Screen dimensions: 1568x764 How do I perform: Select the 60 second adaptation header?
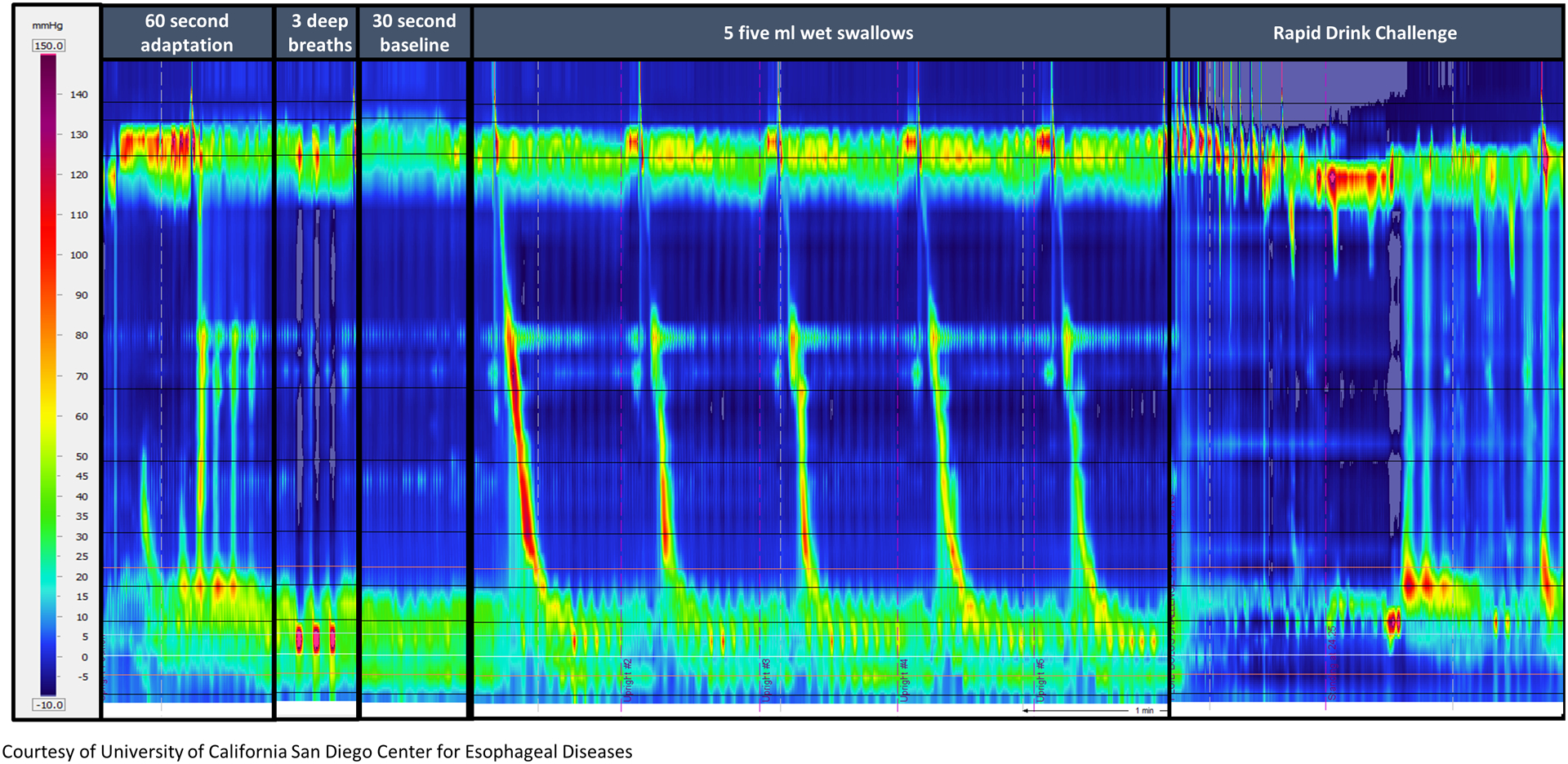pos(187,33)
